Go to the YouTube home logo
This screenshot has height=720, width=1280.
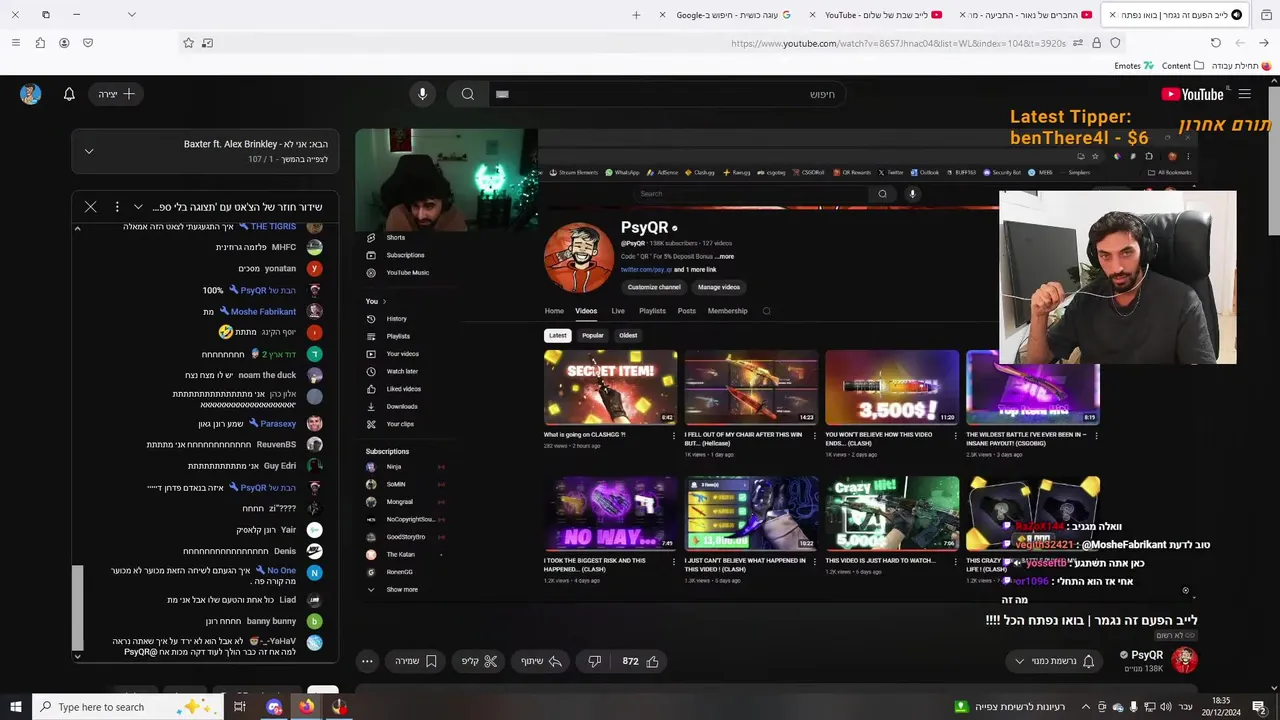(x=1192, y=94)
